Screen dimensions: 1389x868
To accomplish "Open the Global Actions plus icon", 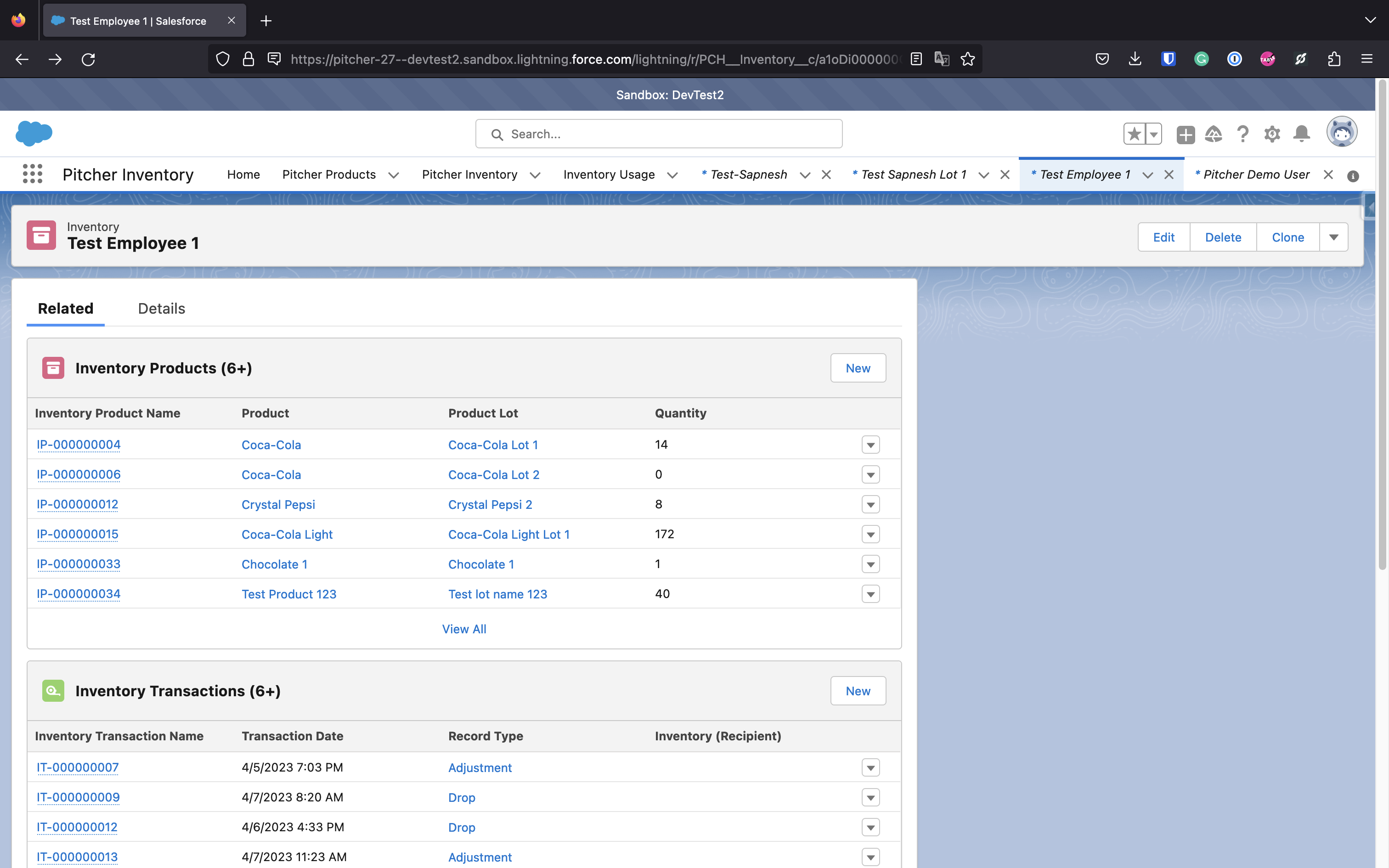I will [x=1185, y=134].
